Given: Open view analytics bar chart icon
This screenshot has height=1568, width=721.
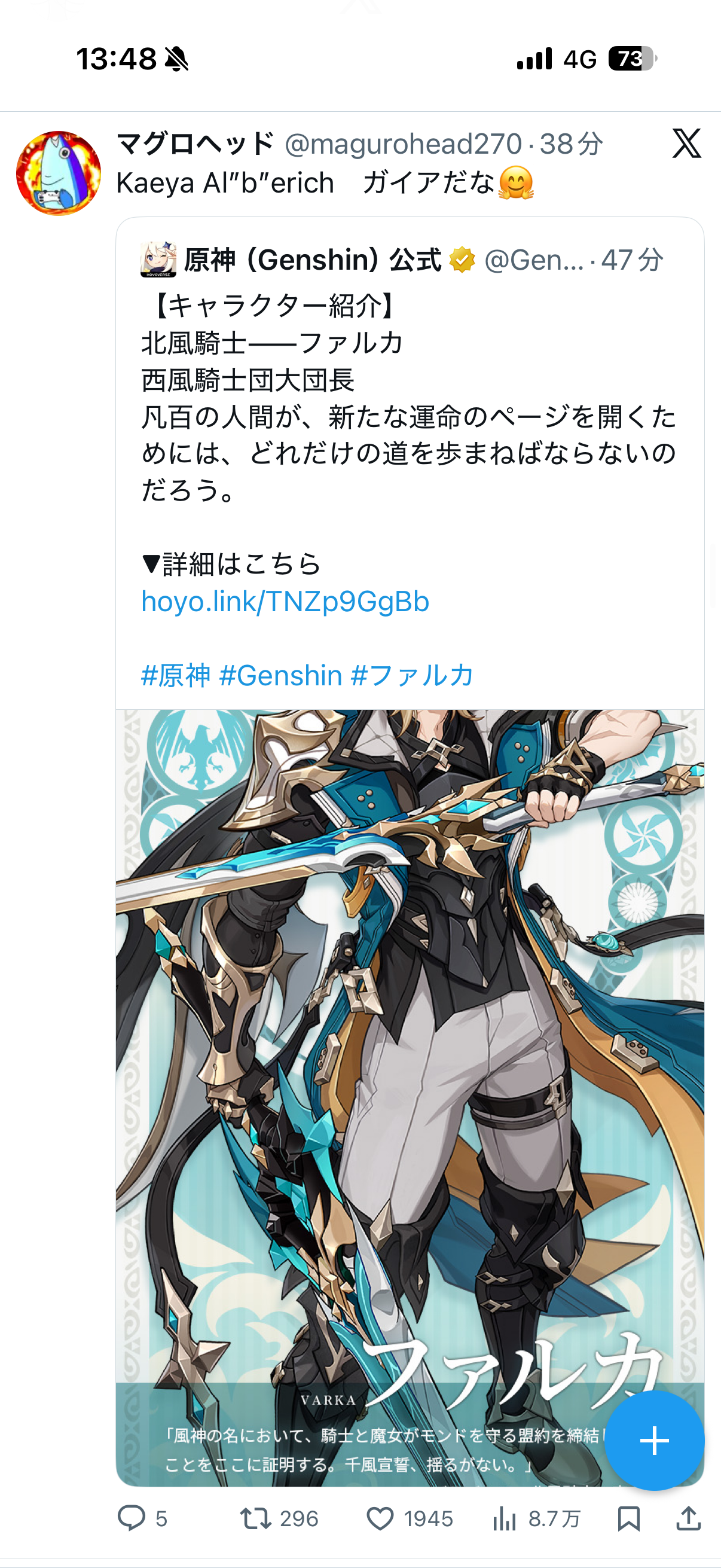Looking at the screenshot, I should pos(505,1518).
